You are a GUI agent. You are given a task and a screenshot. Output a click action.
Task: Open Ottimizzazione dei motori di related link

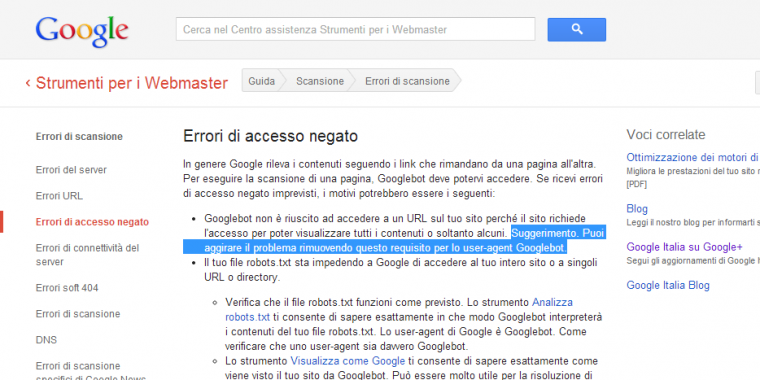(x=692, y=157)
